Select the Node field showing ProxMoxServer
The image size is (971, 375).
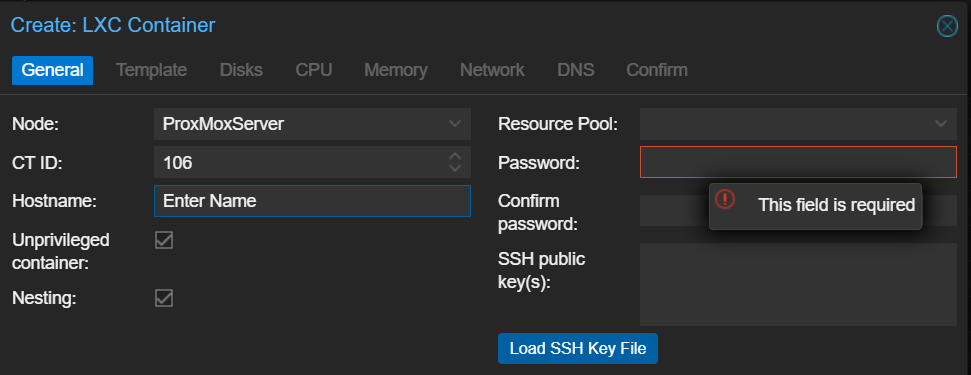tap(312, 124)
